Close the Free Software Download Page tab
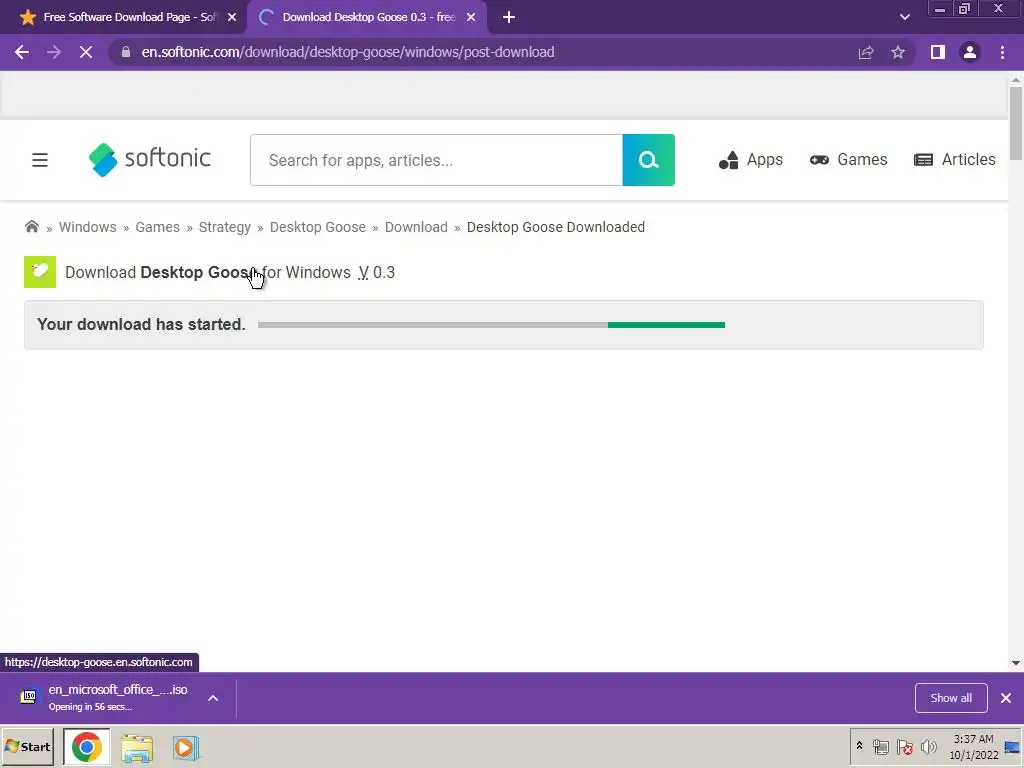Screen dimensions: 1024x768 pos(232,18)
